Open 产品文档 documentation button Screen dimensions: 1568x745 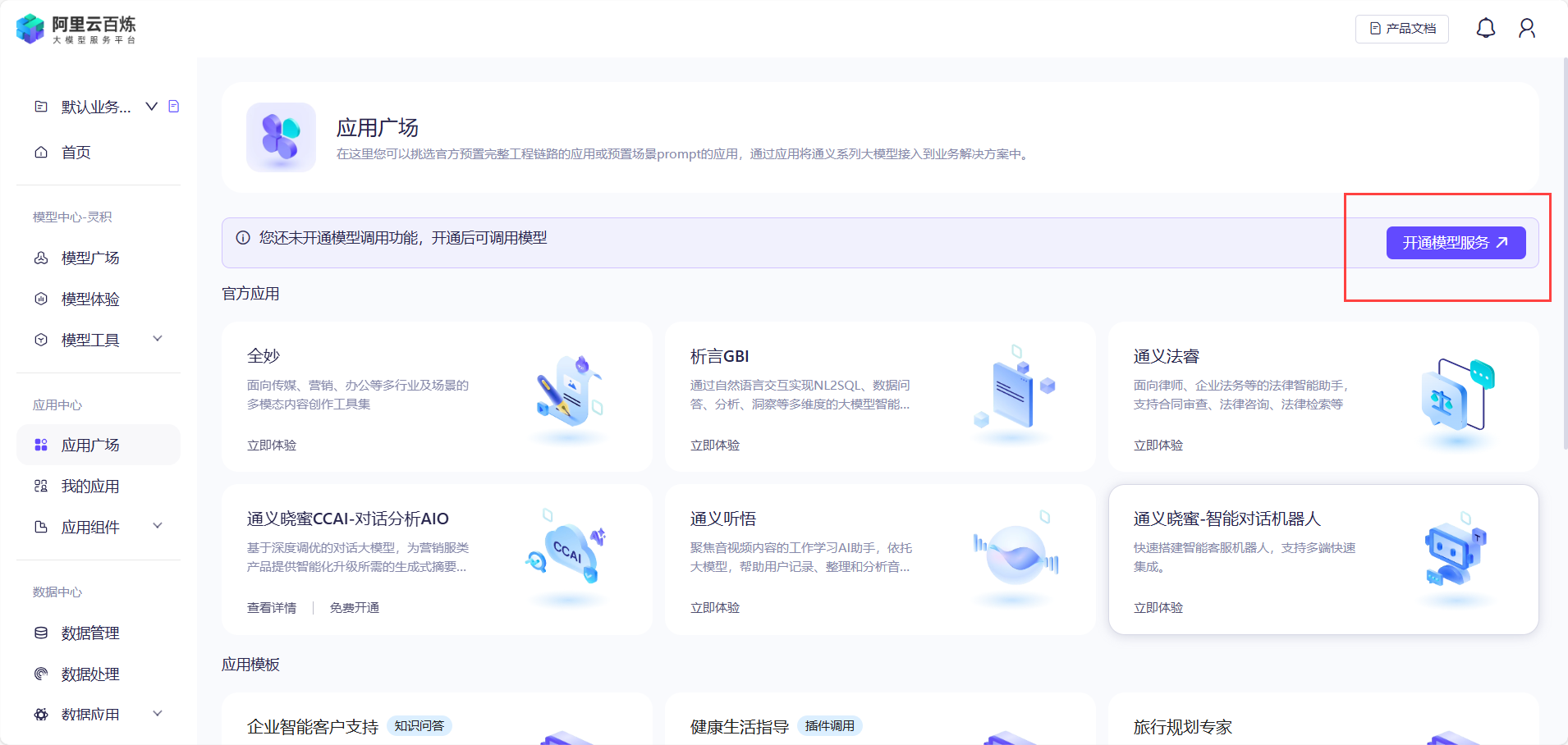click(x=1402, y=29)
